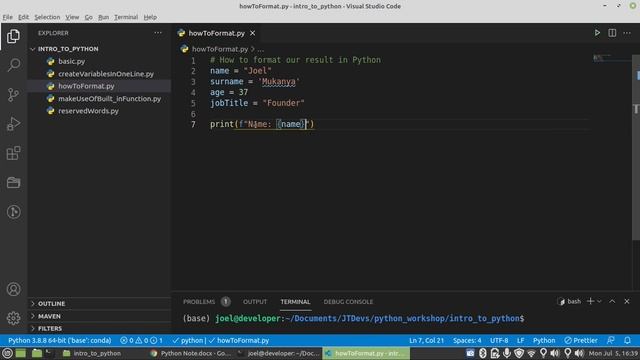Image resolution: width=640 pixels, height=360 pixels.
Task: Expand the Filters section
Action: (99, 328)
